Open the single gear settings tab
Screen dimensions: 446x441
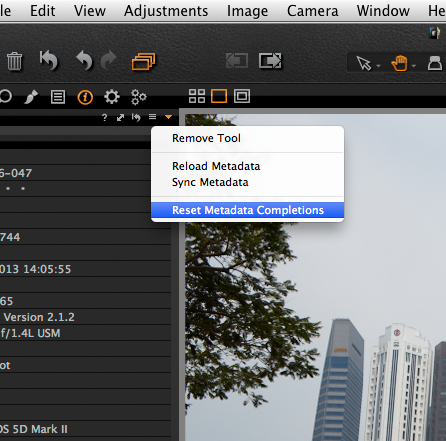pyautogui.click(x=112, y=97)
